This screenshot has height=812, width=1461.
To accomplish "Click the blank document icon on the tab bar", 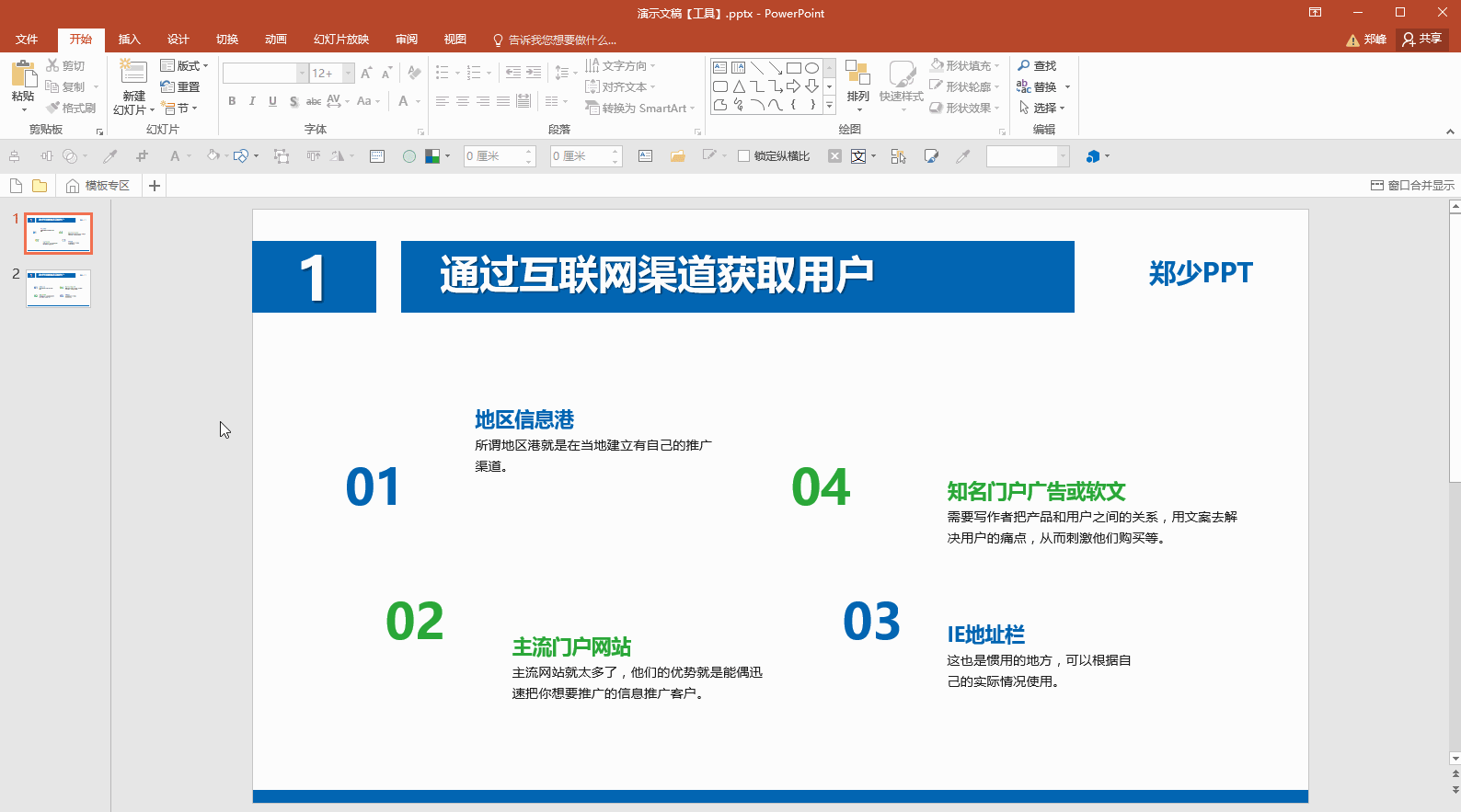I will [16, 186].
